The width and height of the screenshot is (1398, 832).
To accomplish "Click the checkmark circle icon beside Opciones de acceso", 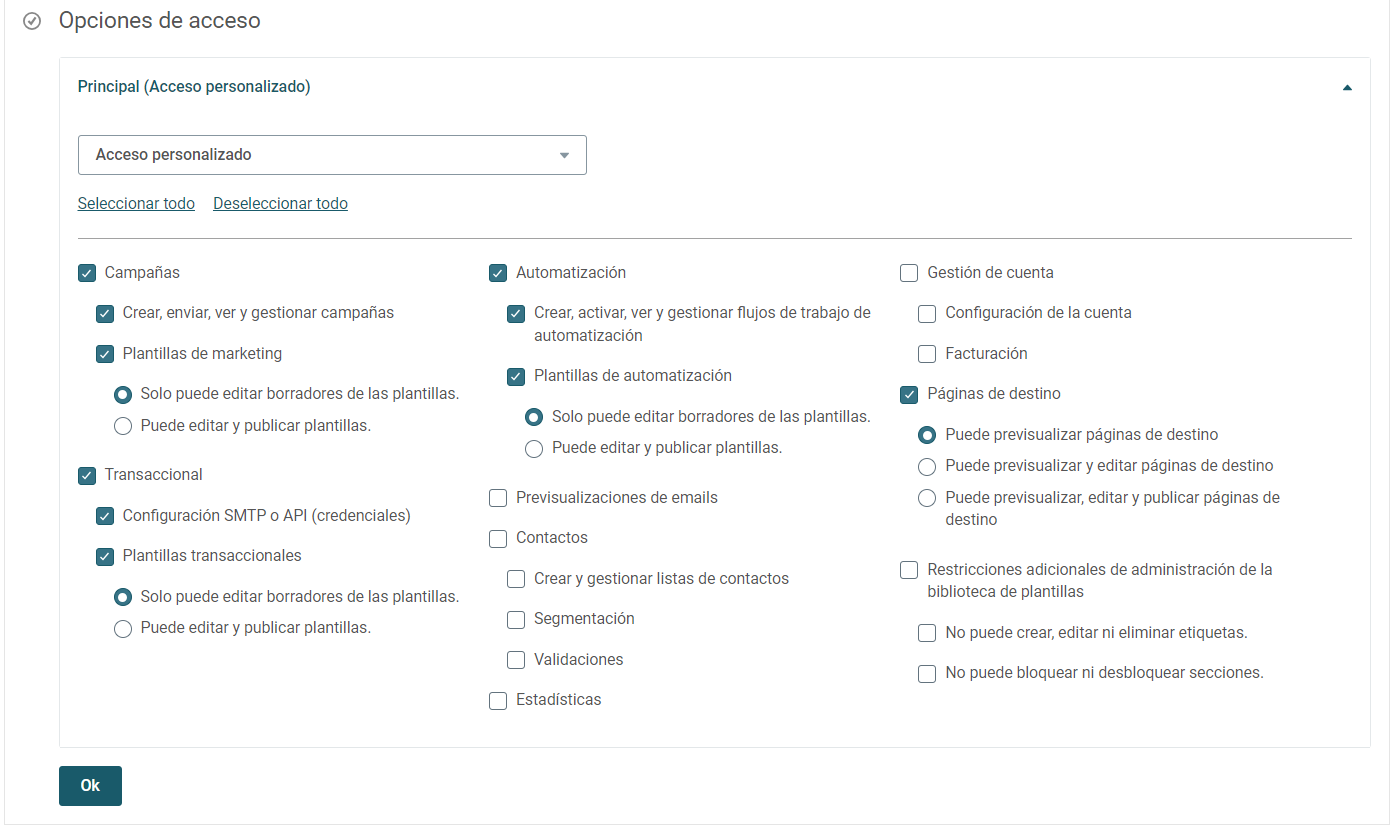I will pos(32,21).
